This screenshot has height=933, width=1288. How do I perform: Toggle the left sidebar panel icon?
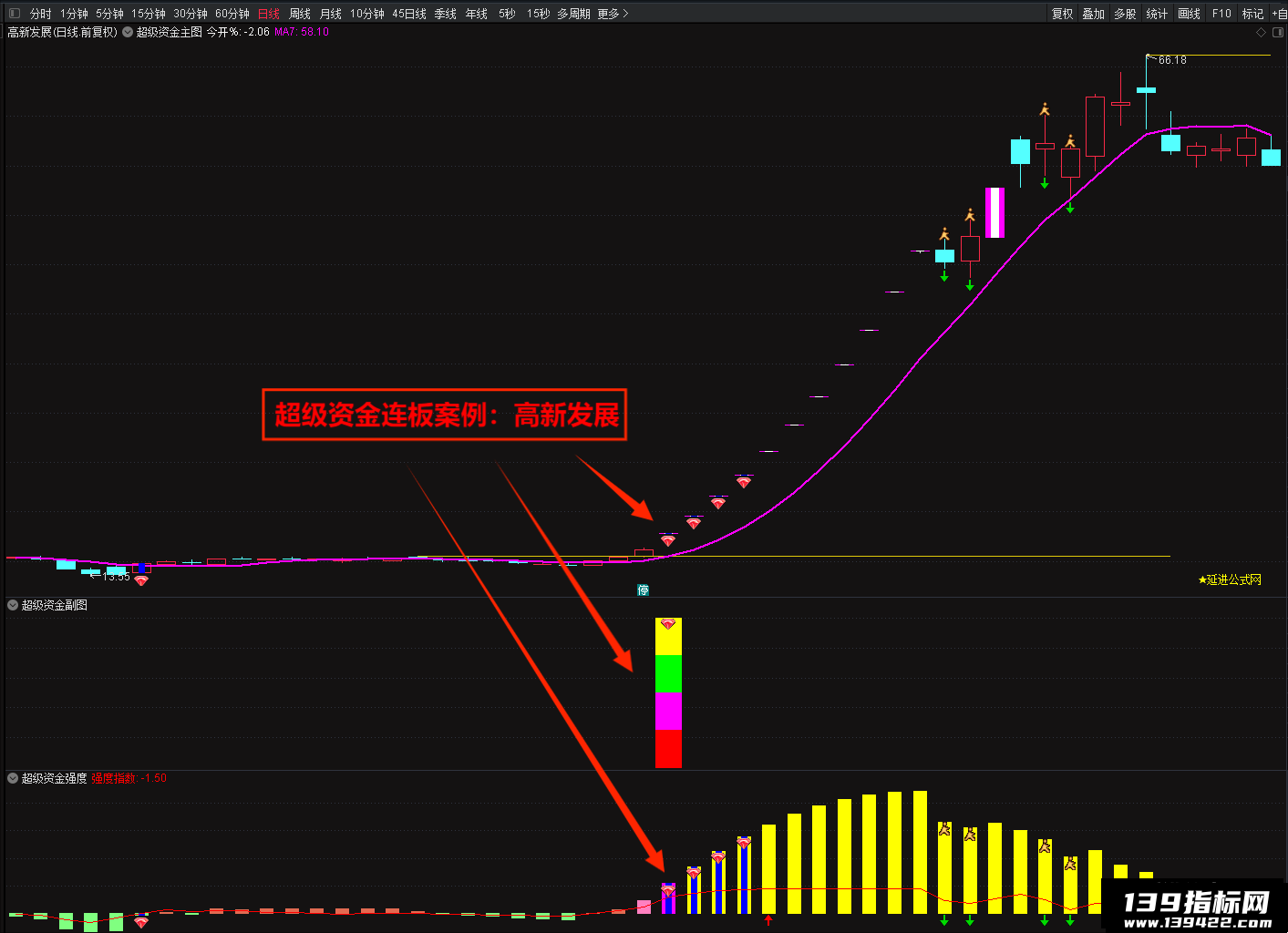[14, 14]
